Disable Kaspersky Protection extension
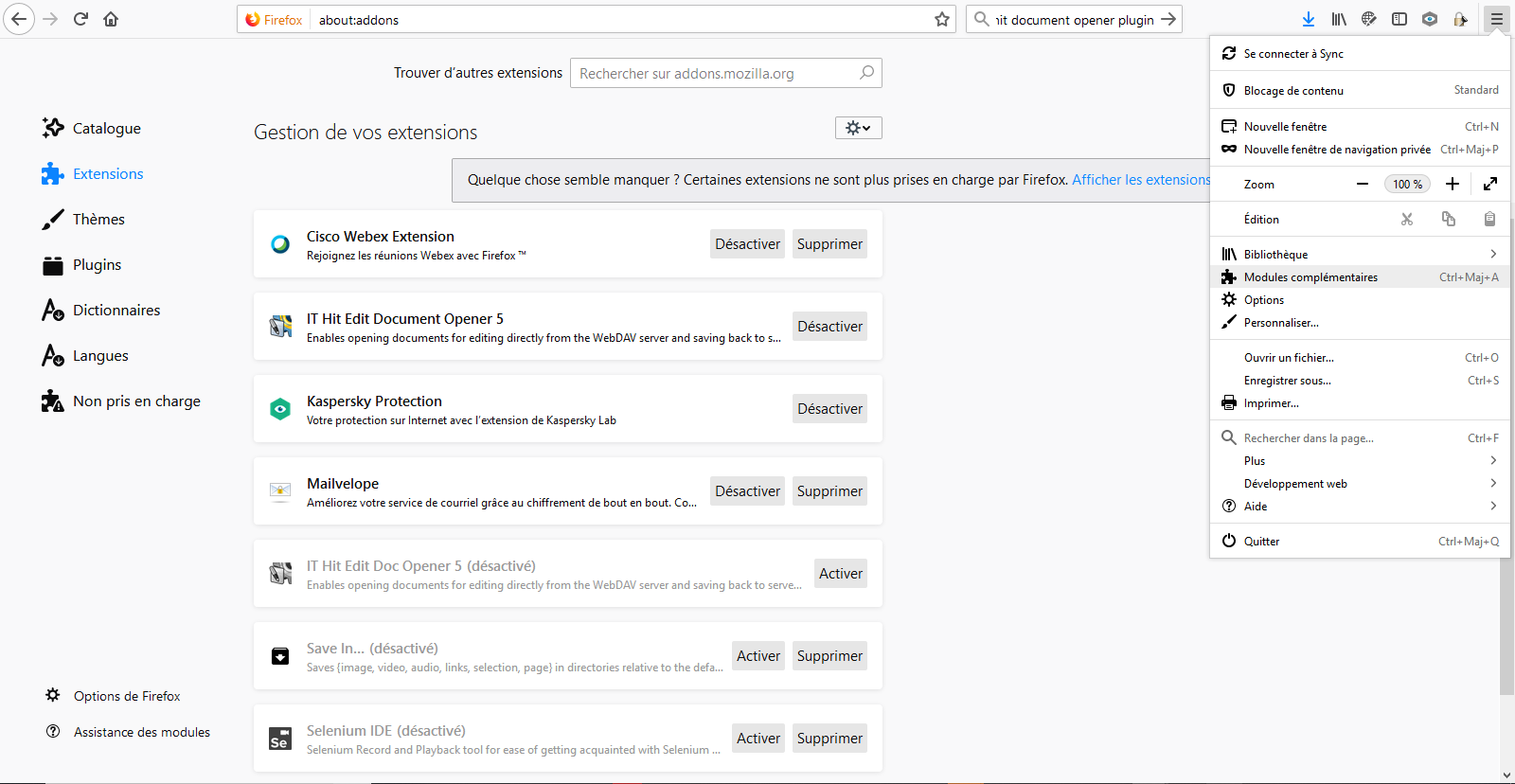1515x784 pixels. [x=829, y=409]
